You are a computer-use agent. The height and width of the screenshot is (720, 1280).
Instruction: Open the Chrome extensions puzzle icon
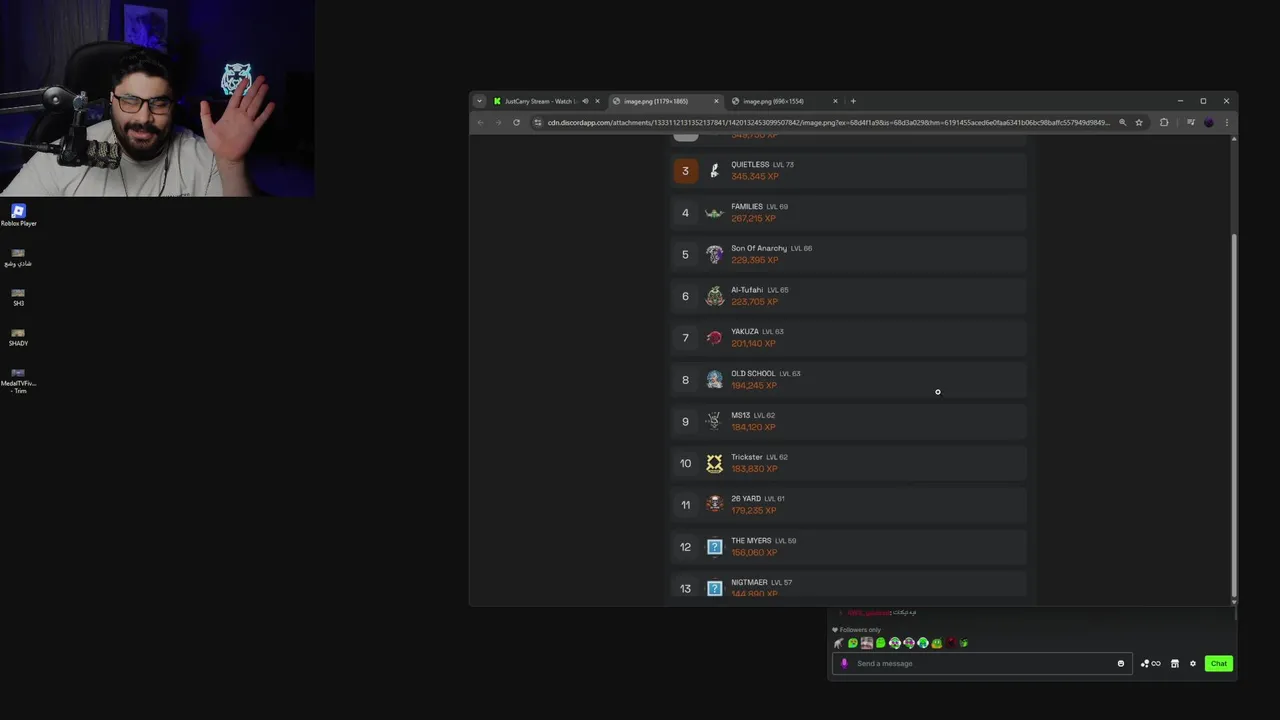click(x=1164, y=122)
